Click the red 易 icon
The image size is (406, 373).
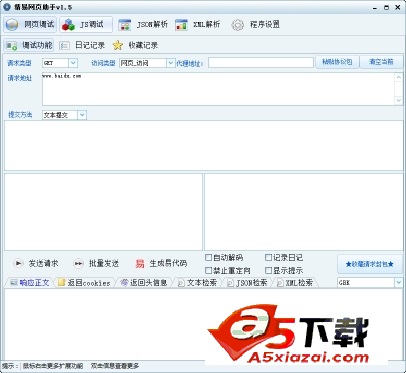coord(140,264)
